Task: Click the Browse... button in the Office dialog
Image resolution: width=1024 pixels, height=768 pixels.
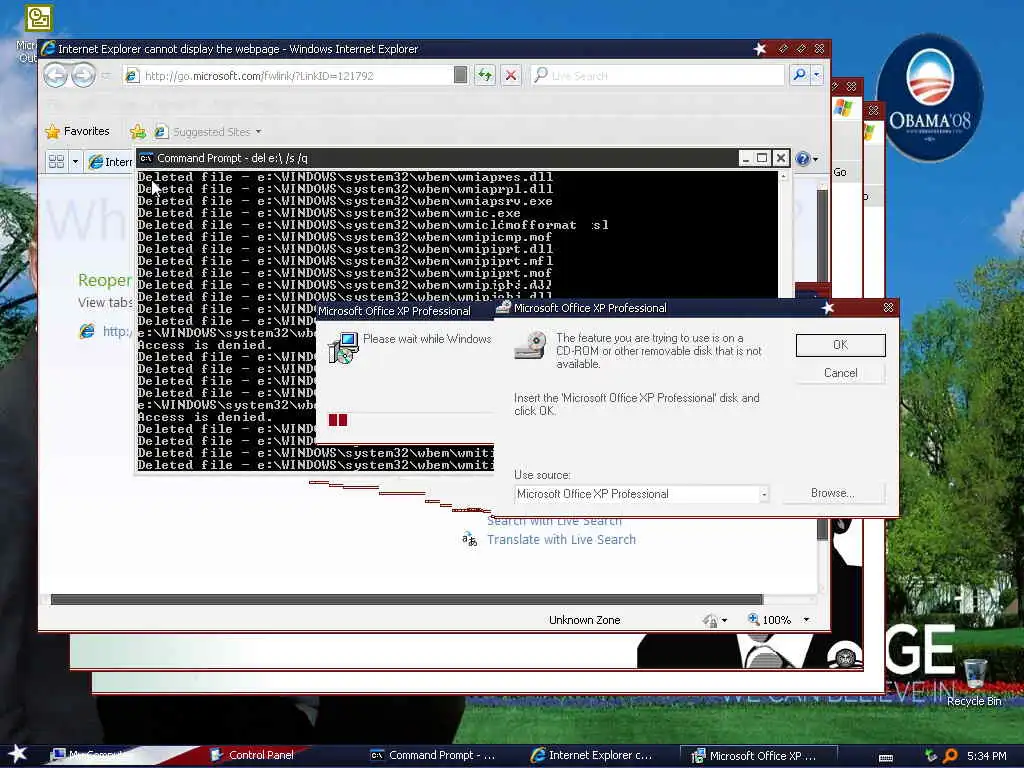Action: tap(833, 493)
